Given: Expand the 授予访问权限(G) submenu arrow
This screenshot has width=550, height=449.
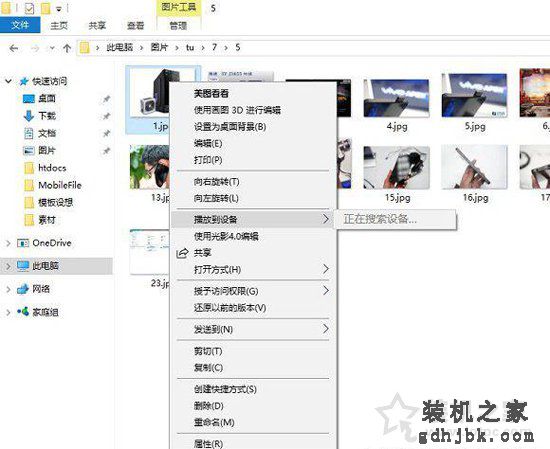Looking at the screenshot, I should [x=326, y=291].
